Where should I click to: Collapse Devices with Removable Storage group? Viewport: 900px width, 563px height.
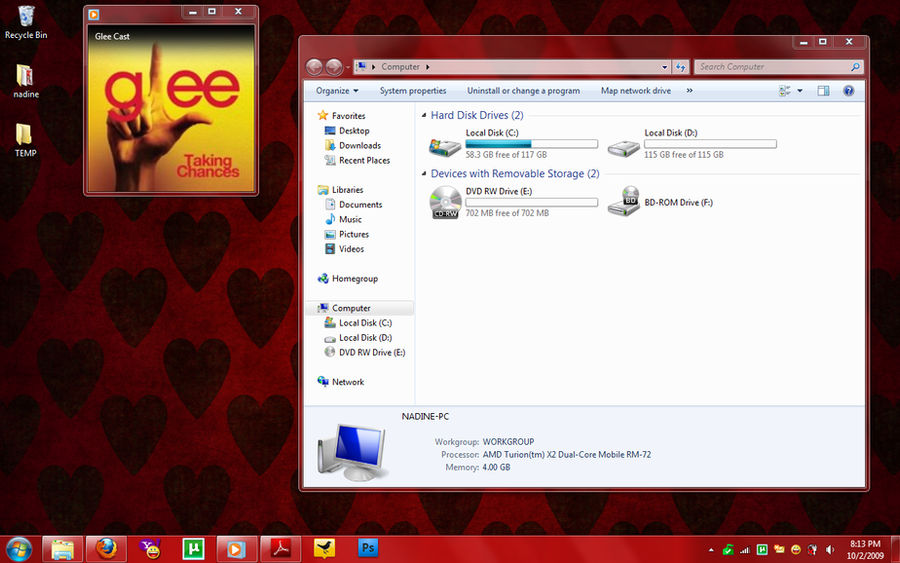pyautogui.click(x=424, y=173)
